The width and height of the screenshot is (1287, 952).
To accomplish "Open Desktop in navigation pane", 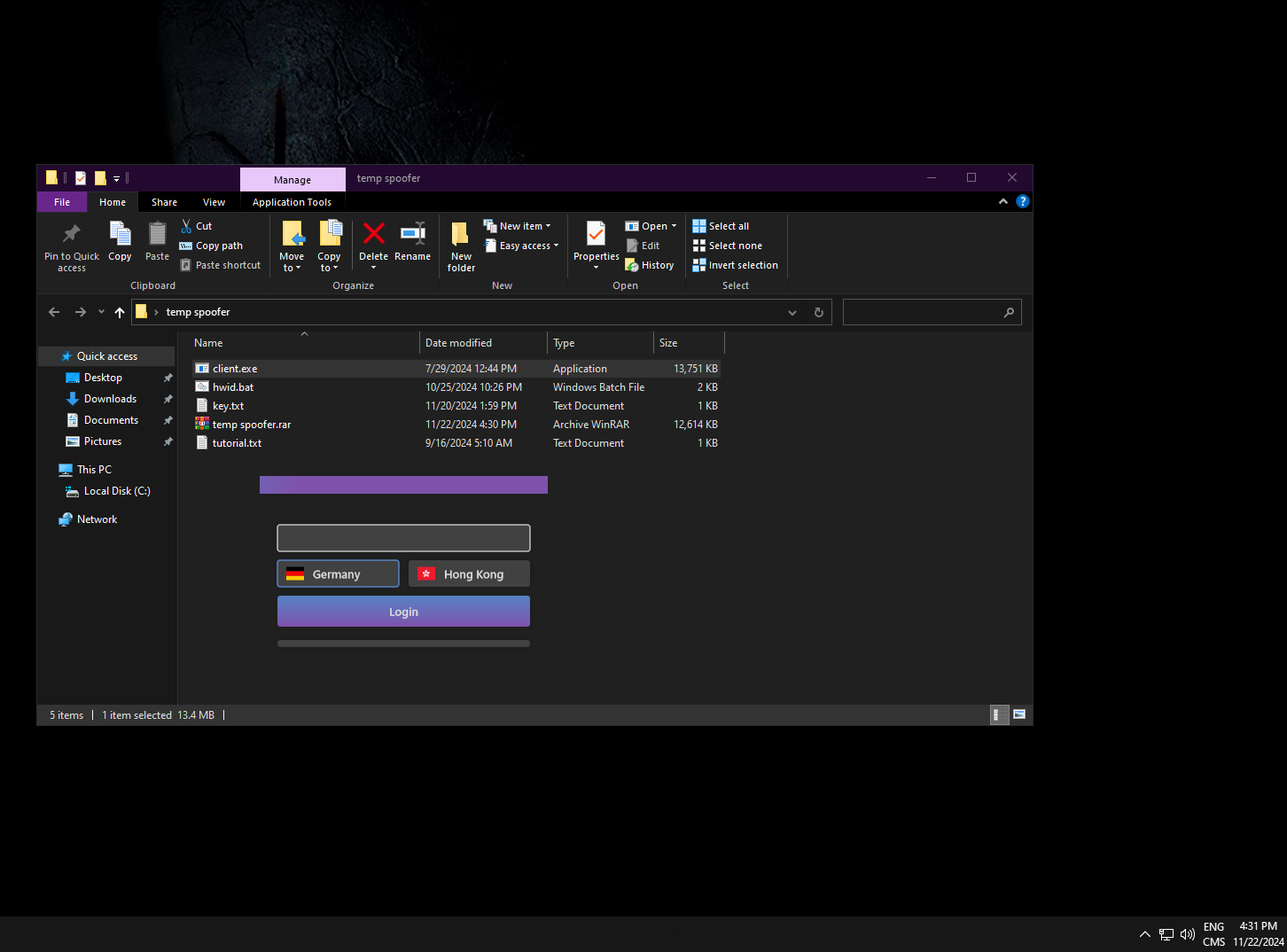I will pyautogui.click(x=103, y=378).
